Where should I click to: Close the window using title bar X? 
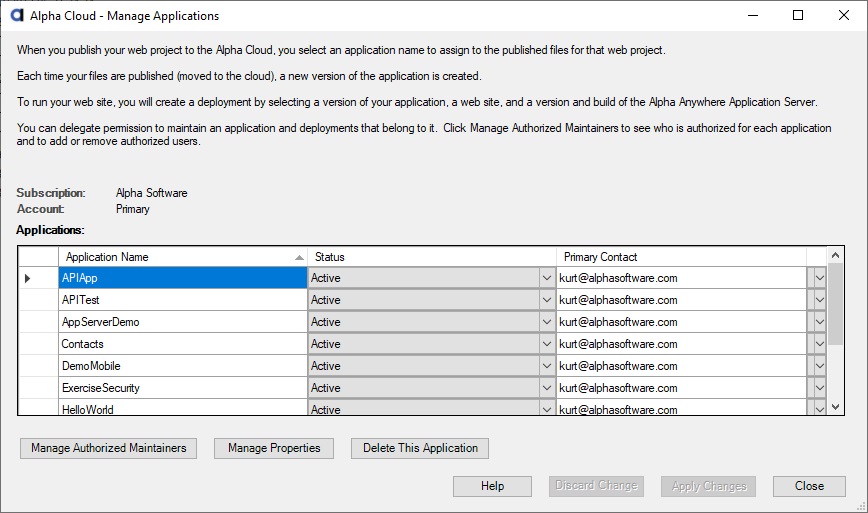click(x=844, y=15)
